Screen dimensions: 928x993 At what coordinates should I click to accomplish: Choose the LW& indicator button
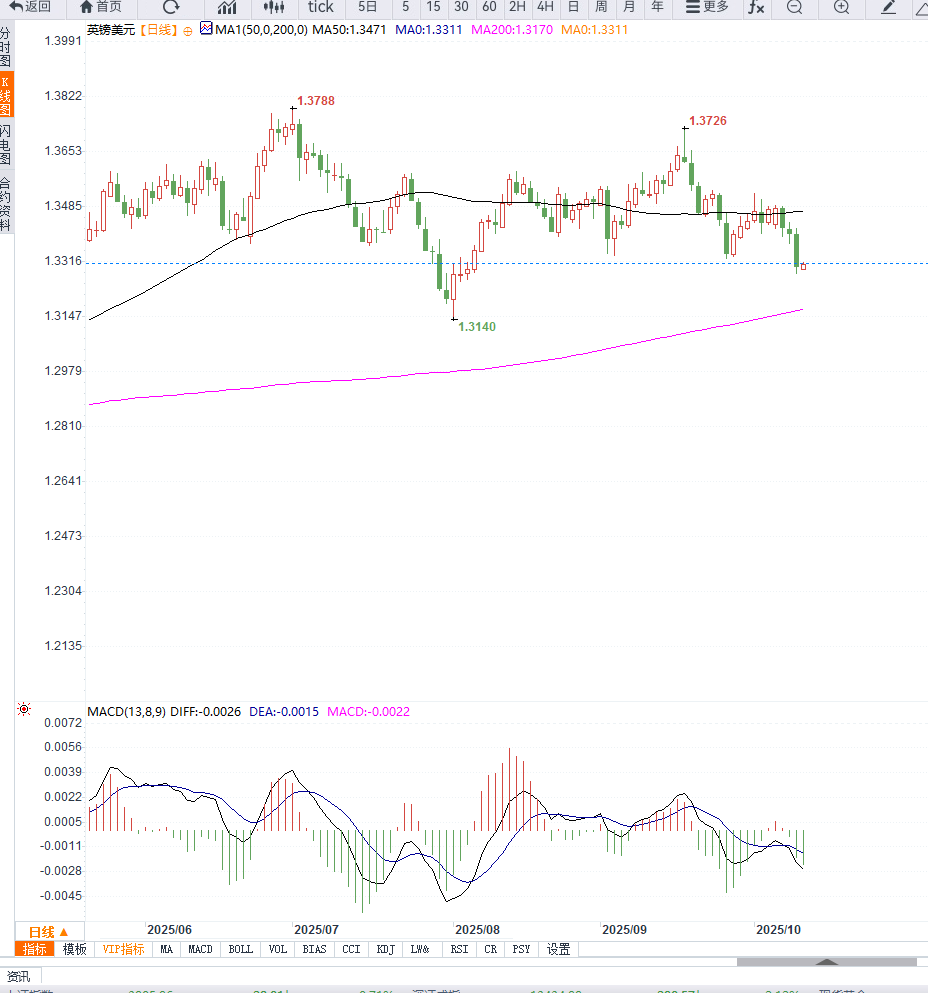click(x=420, y=949)
